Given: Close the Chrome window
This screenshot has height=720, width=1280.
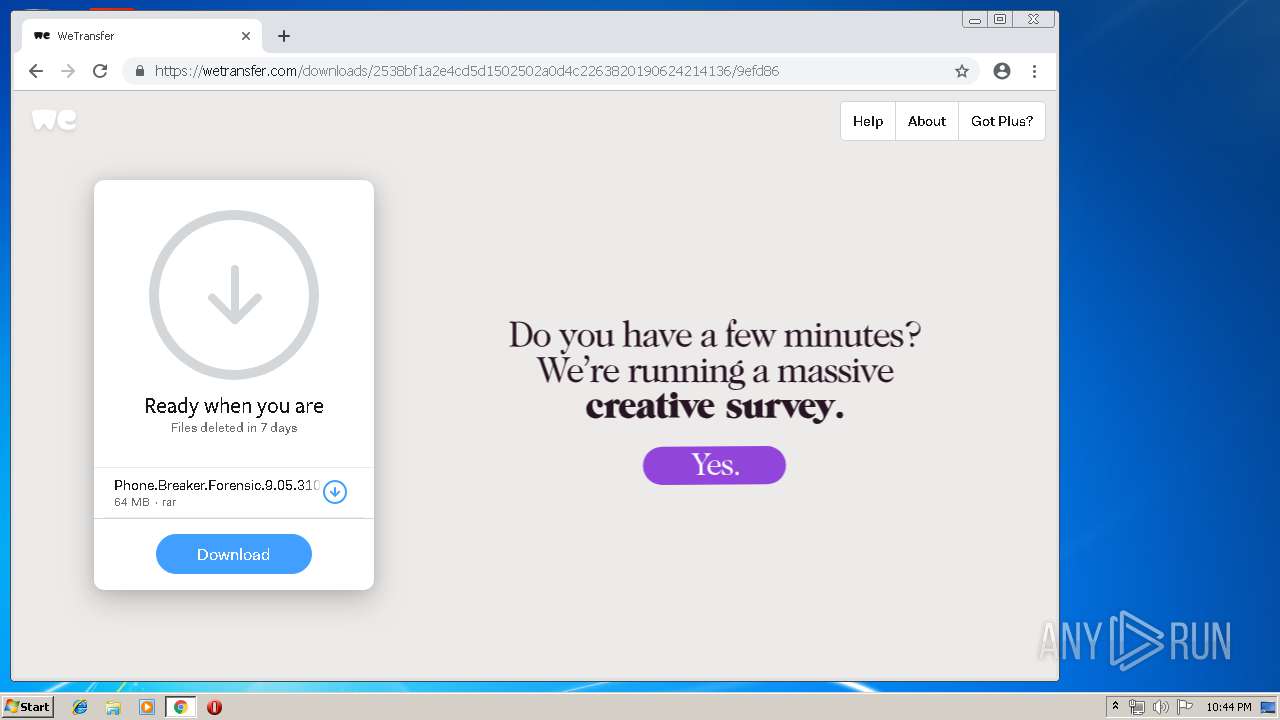Looking at the screenshot, I should click(x=1034, y=19).
